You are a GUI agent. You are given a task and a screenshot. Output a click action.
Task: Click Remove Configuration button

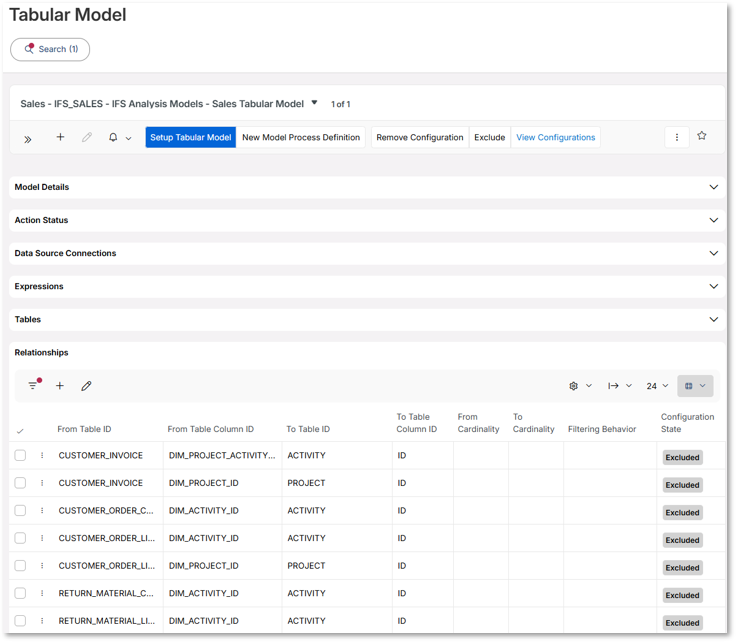pos(420,138)
